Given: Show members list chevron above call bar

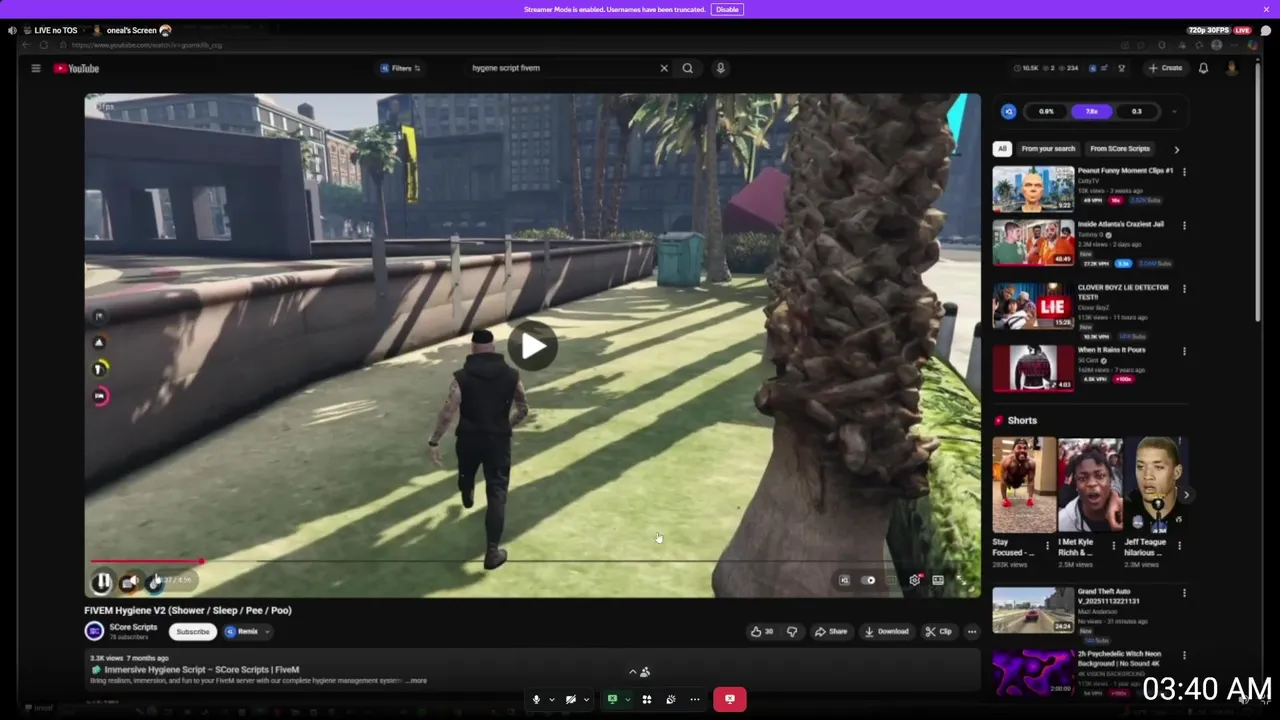Looking at the screenshot, I should pyautogui.click(x=632, y=672).
